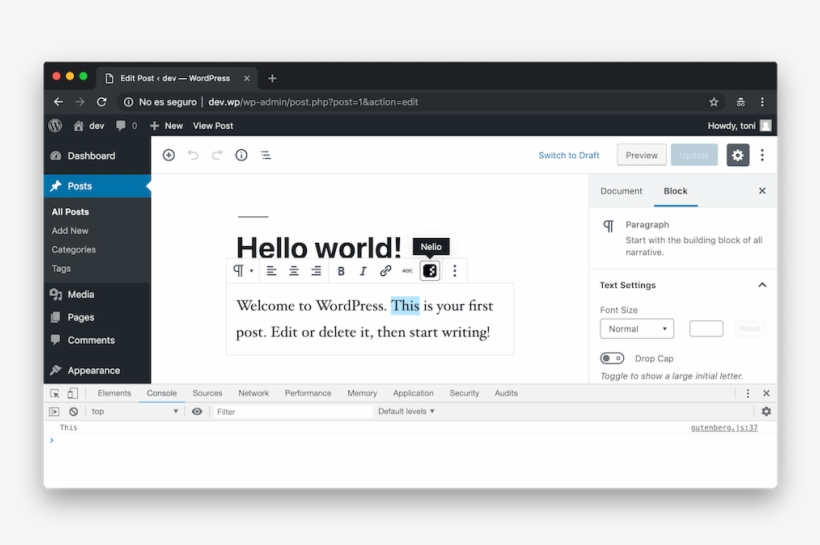
Task: Open the Network tab in DevTools
Action: click(253, 394)
